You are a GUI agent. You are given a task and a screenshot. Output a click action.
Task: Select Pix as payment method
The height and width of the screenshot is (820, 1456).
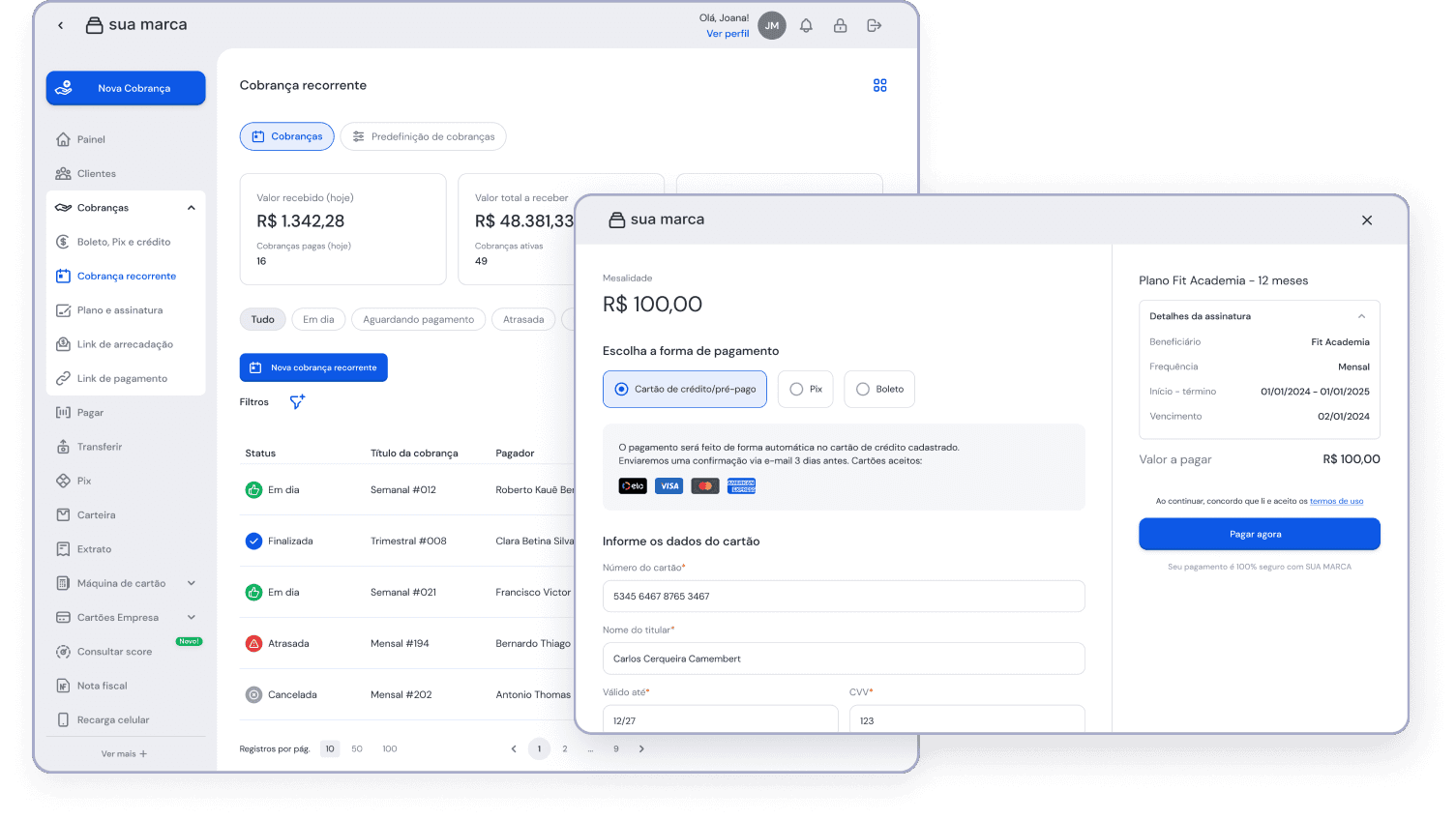click(805, 390)
